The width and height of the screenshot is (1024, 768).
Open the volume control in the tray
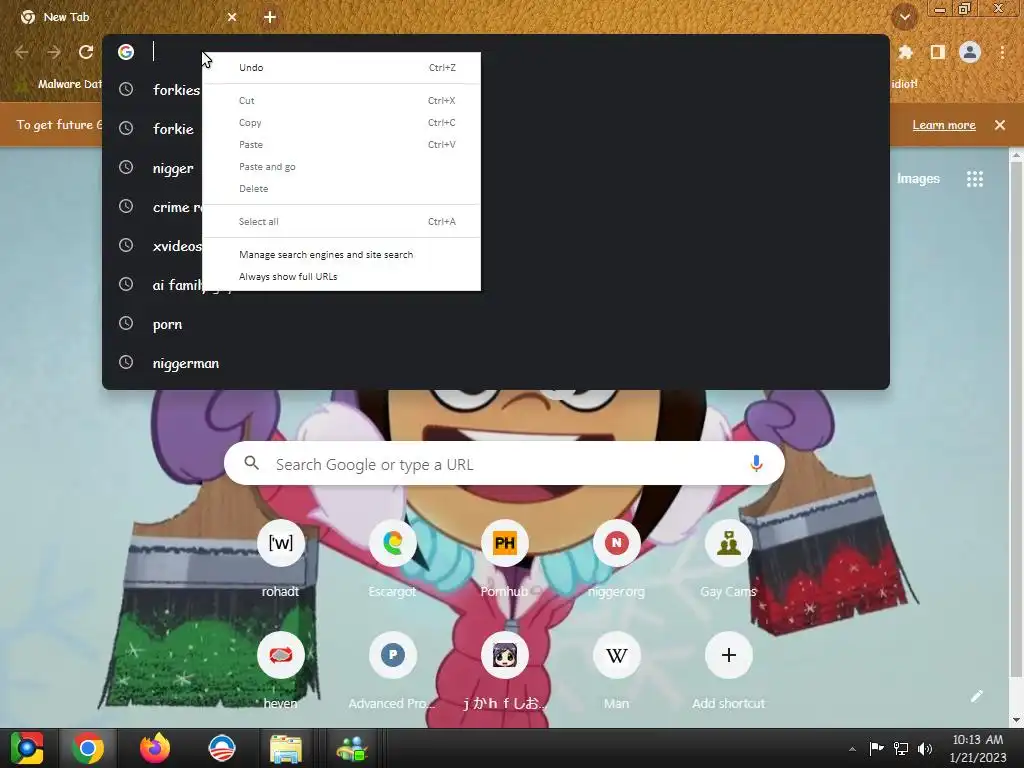click(x=925, y=749)
